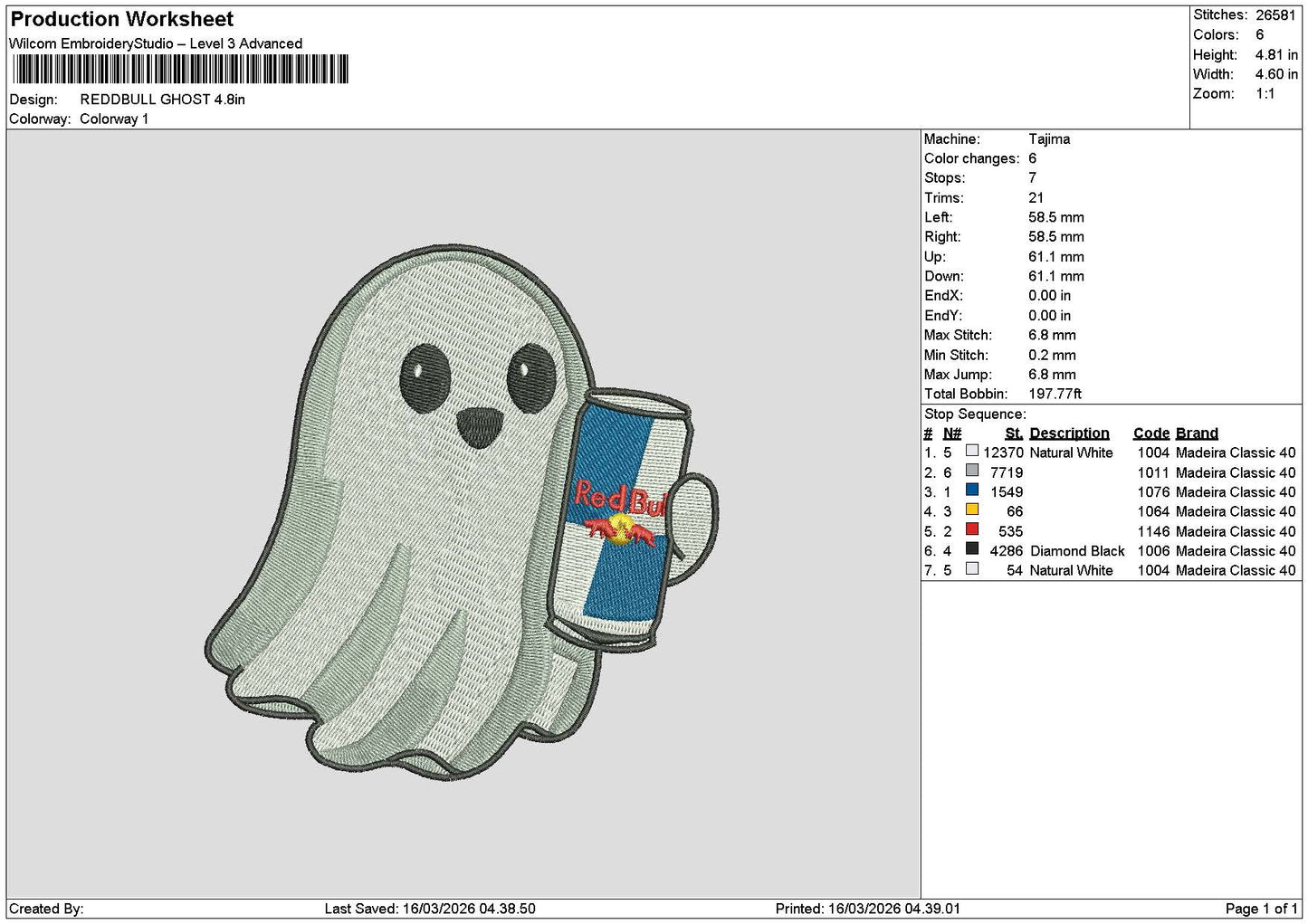The height and width of the screenshot is (924, 1308).
Task: Select thread code '1076' in the stop list
Action: tap(1153, 492)
